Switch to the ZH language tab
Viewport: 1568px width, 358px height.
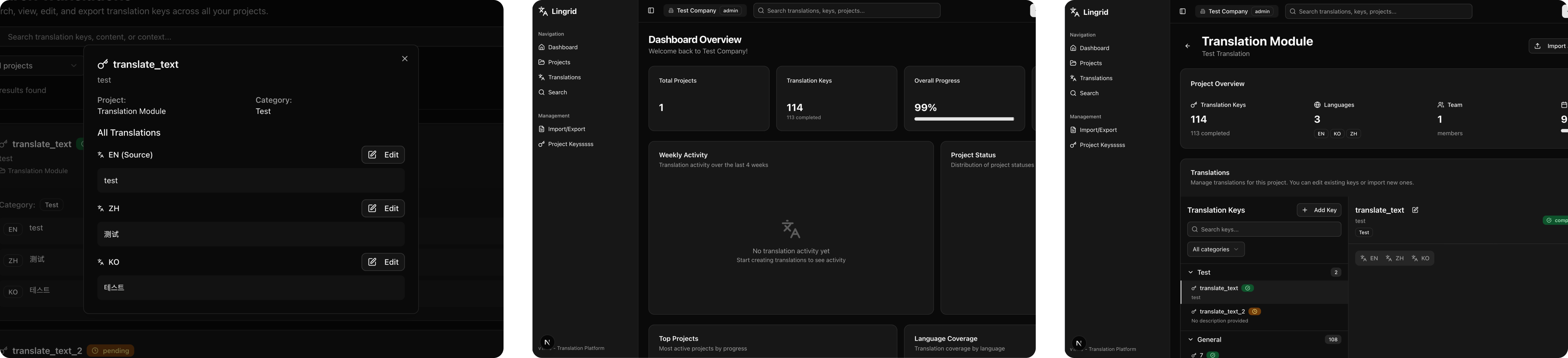1395,258
